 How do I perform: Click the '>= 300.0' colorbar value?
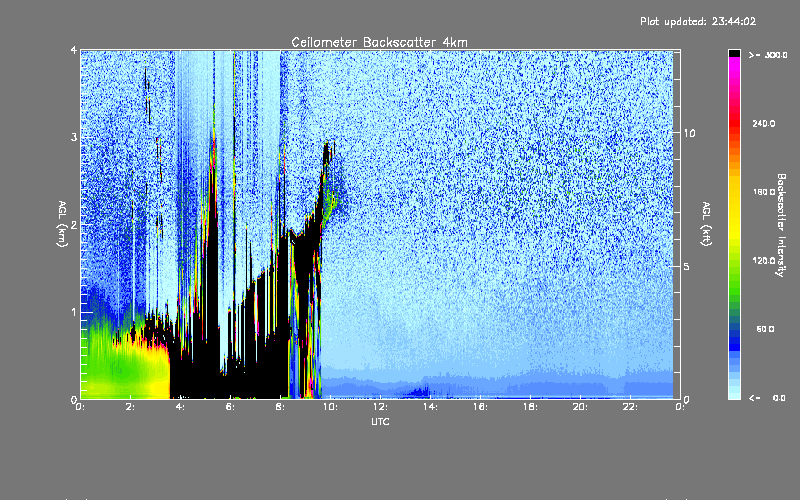(x=768, y=55)
